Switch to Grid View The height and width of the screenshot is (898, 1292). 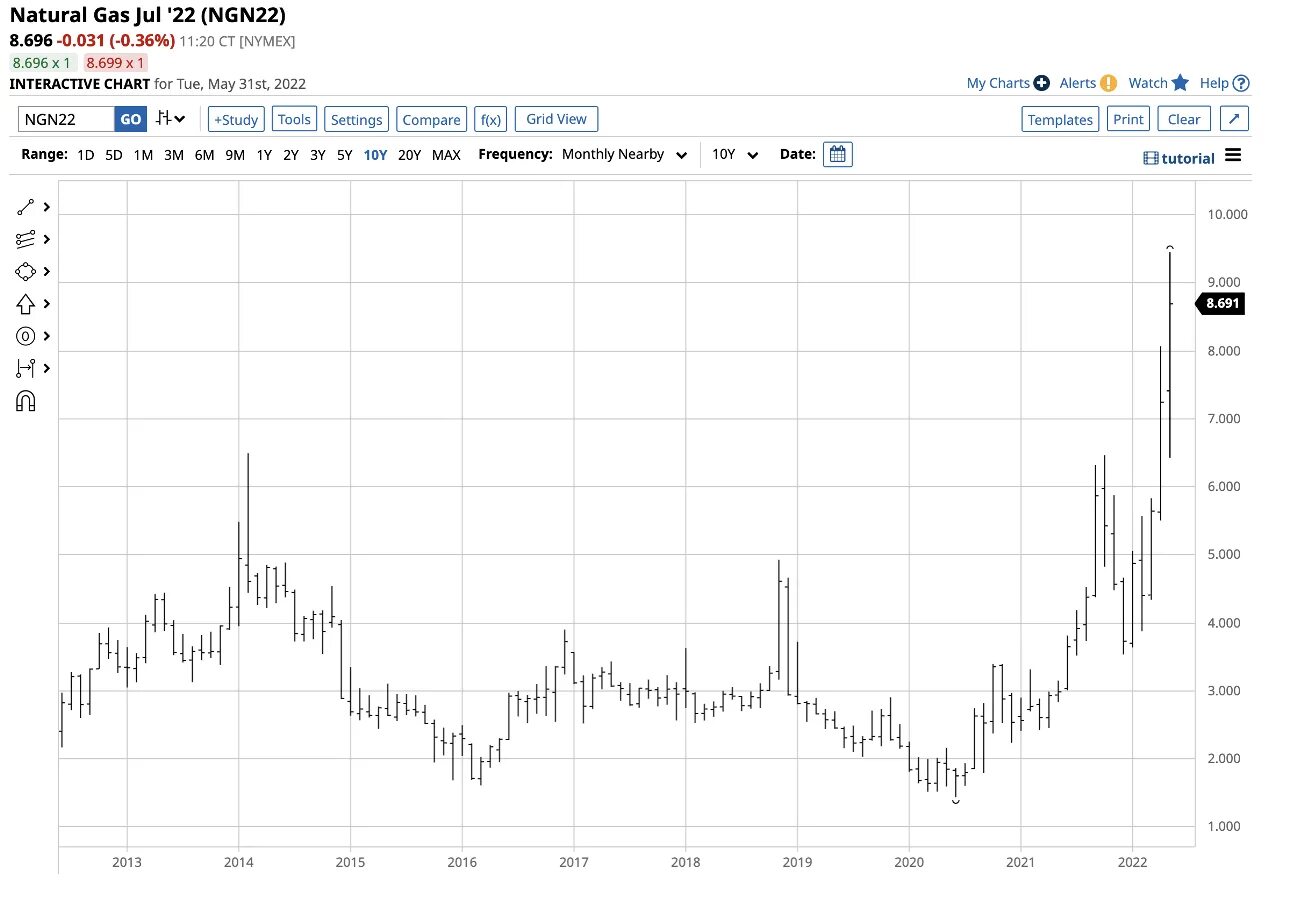(x=556, y=119)
